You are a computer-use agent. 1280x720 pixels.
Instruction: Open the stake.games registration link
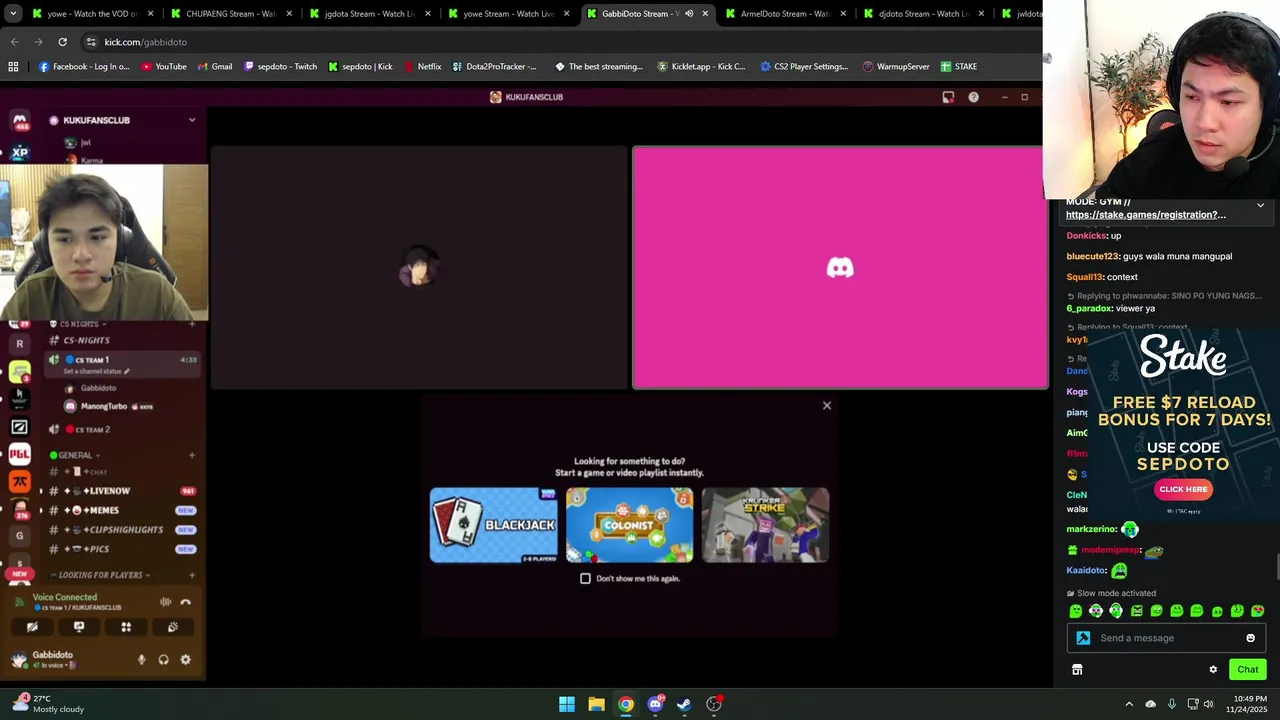pyautogui.click(x=1145, y=215)
